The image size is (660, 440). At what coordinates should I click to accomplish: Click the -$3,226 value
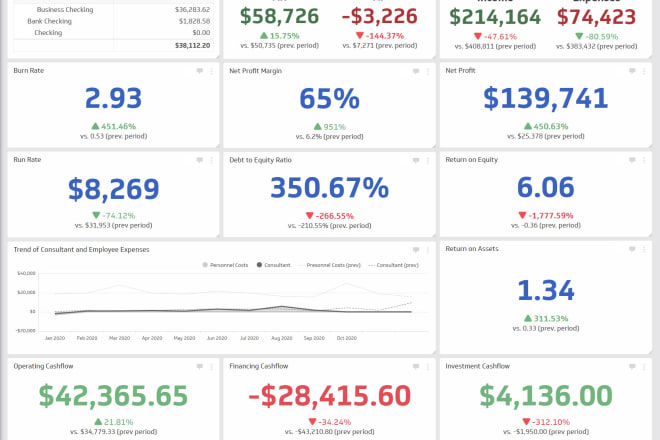point(379,16)
